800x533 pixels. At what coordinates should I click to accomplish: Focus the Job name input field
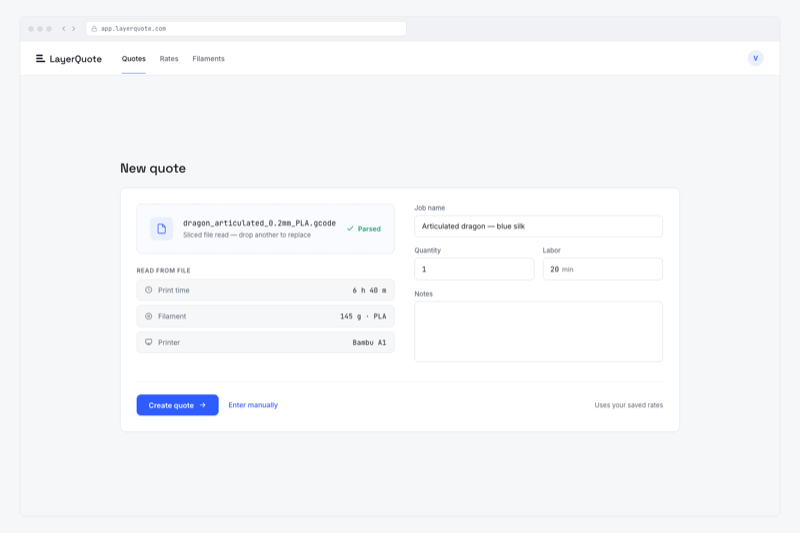coord(538,226)
